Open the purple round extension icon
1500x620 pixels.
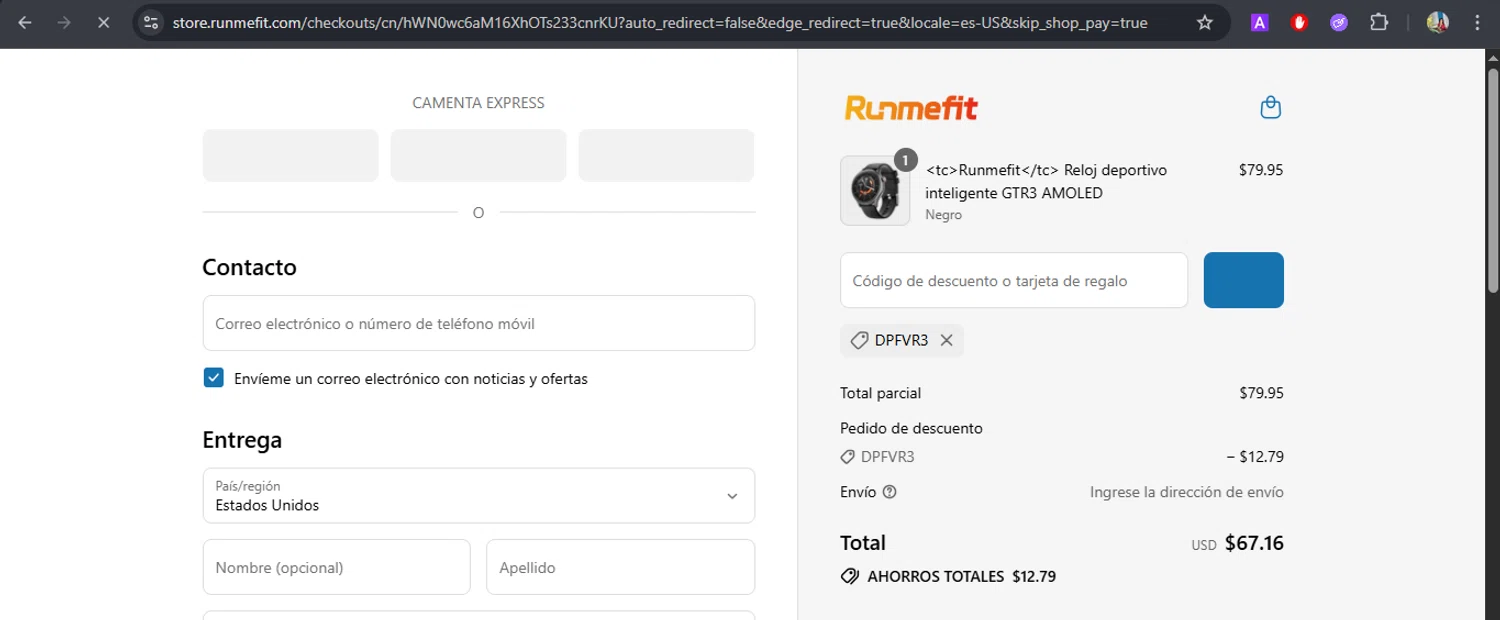click(x=1339, y=22)
